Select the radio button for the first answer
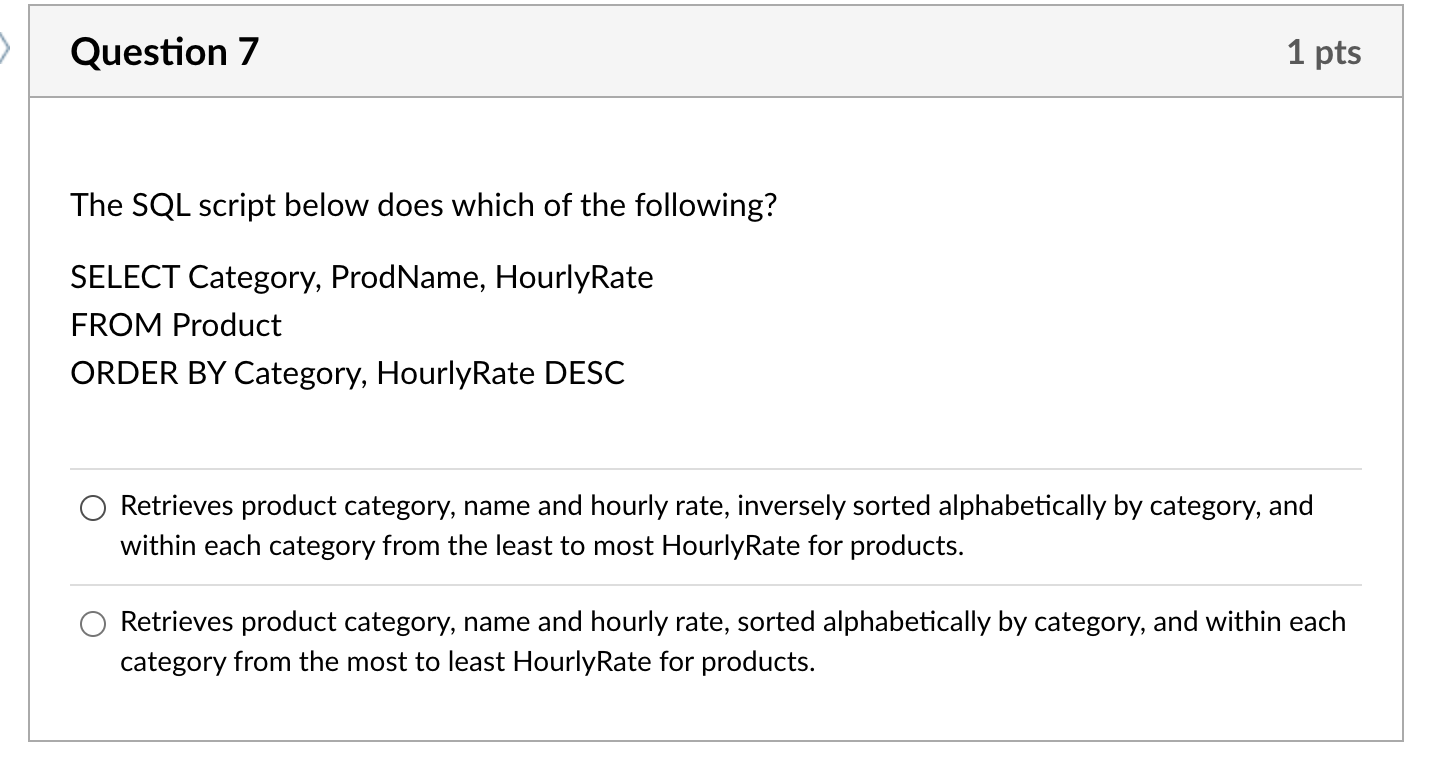This screenshot has height=768, width=1442. tap(92, 507)
